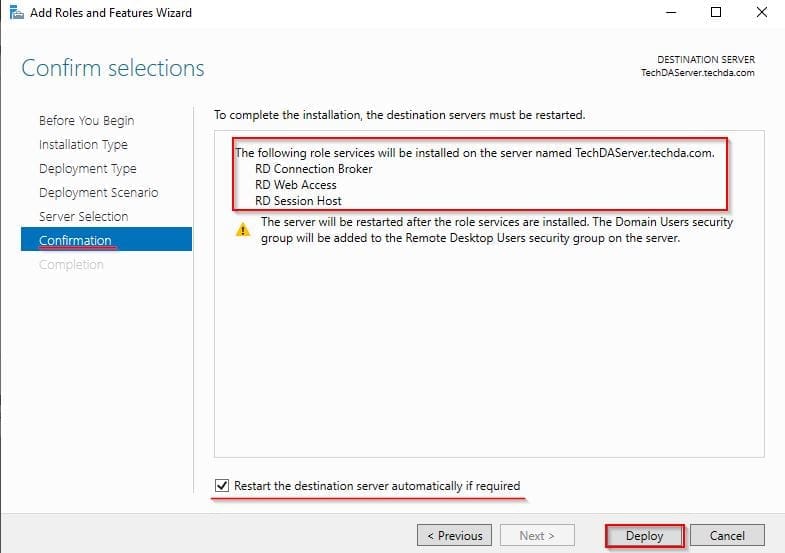Go back using the Previous button

[x=455, y=536]
